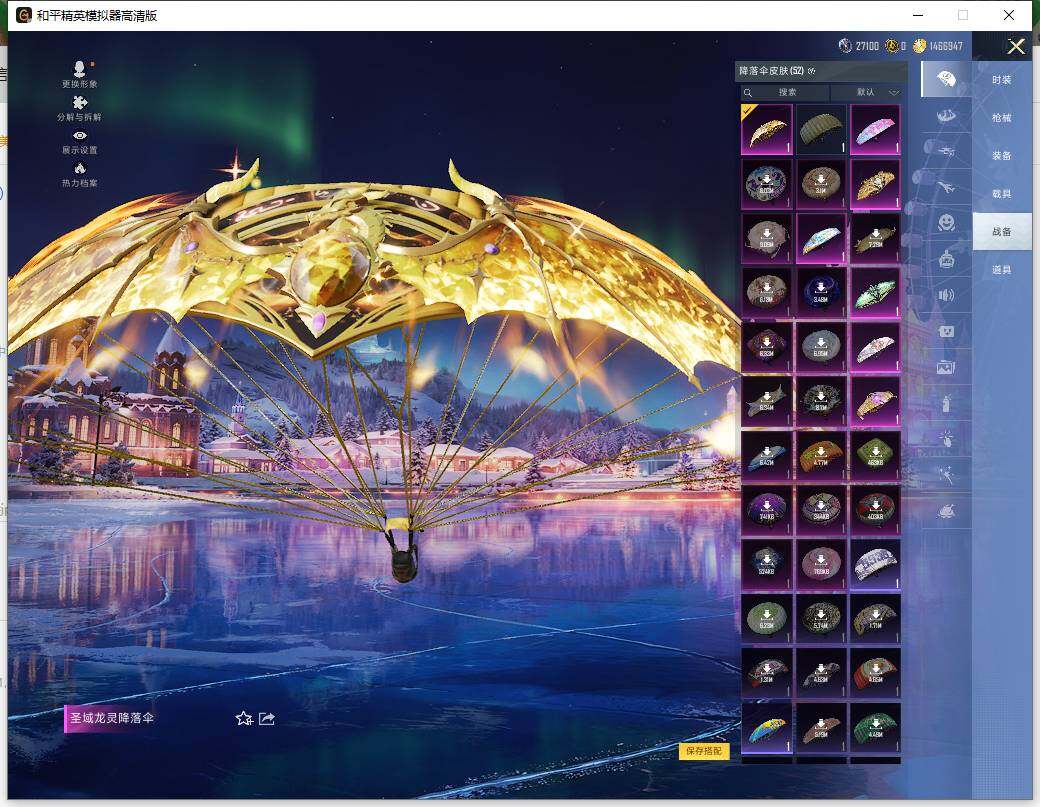Select the drone category icon

tap(946, 151)
